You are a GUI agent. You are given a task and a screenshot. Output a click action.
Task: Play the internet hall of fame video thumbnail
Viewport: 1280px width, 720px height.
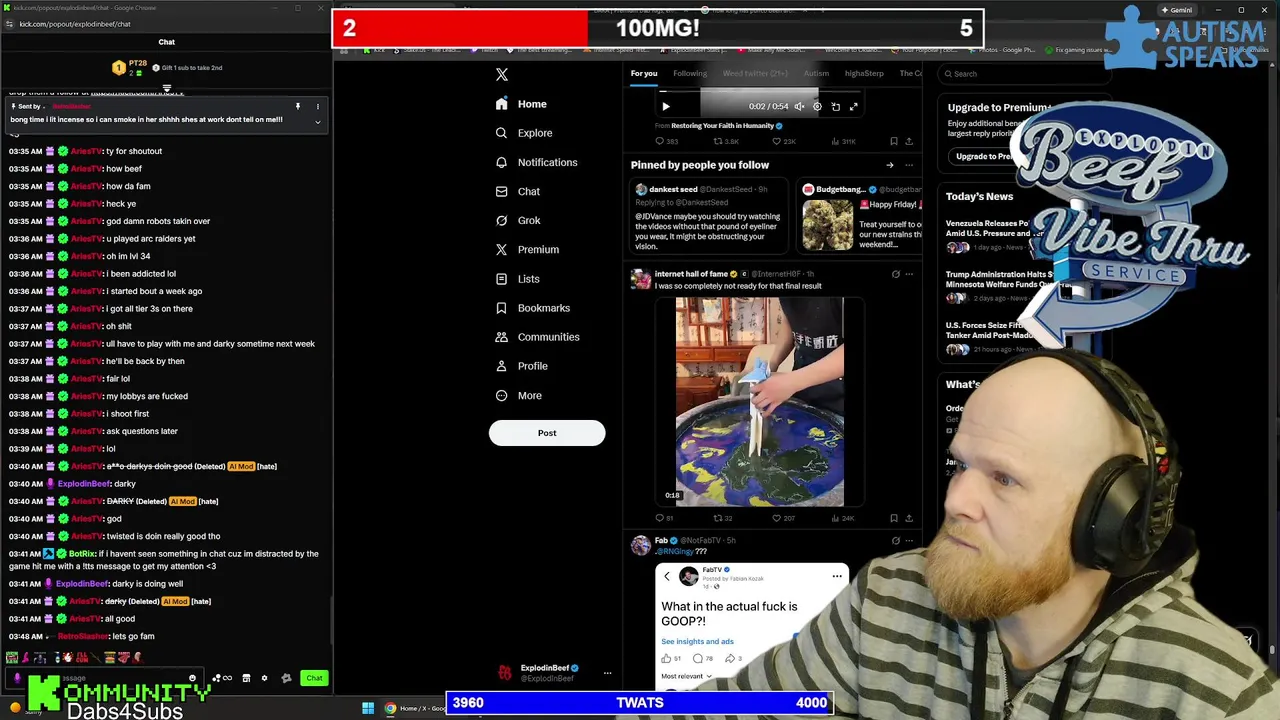[760, 402]
